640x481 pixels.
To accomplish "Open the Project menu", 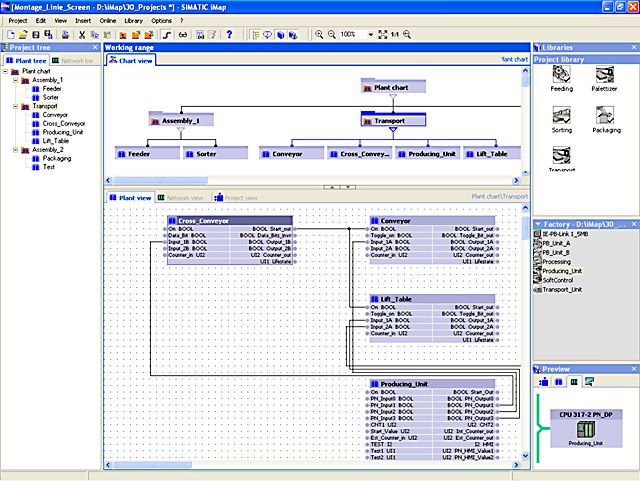I will 18,21.
